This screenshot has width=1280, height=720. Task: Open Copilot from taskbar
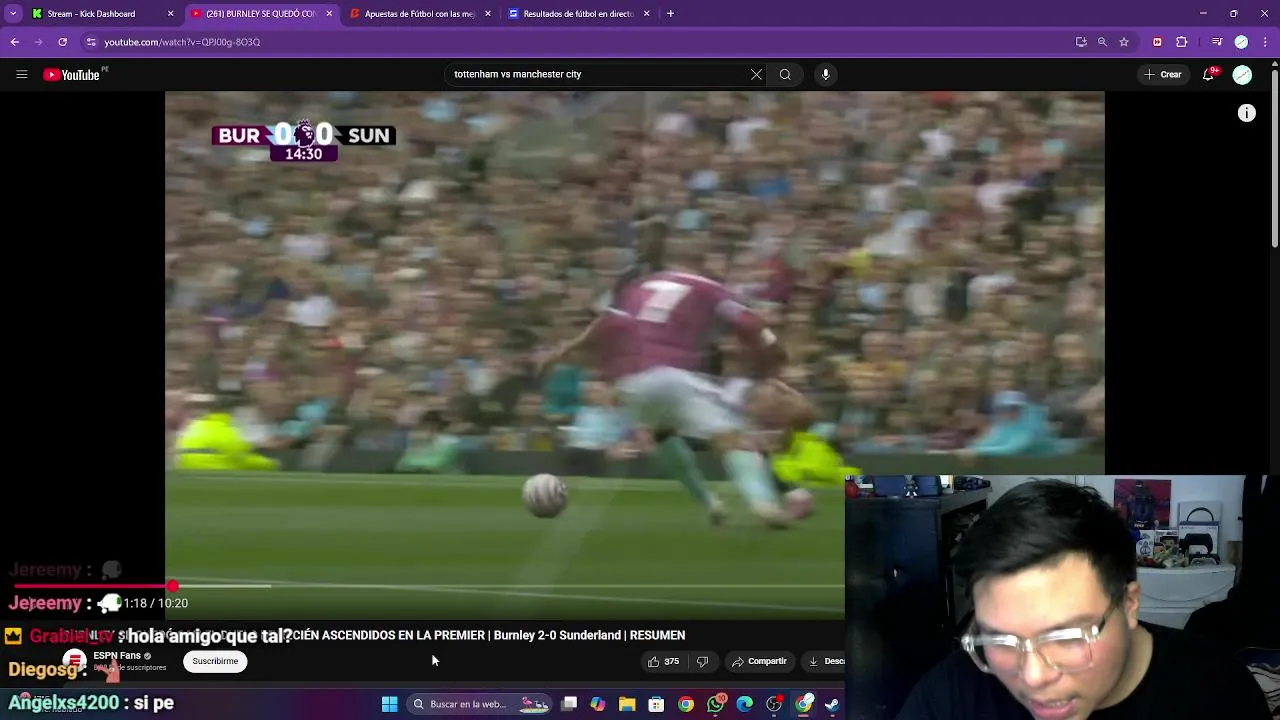click(x=597, y=704)
